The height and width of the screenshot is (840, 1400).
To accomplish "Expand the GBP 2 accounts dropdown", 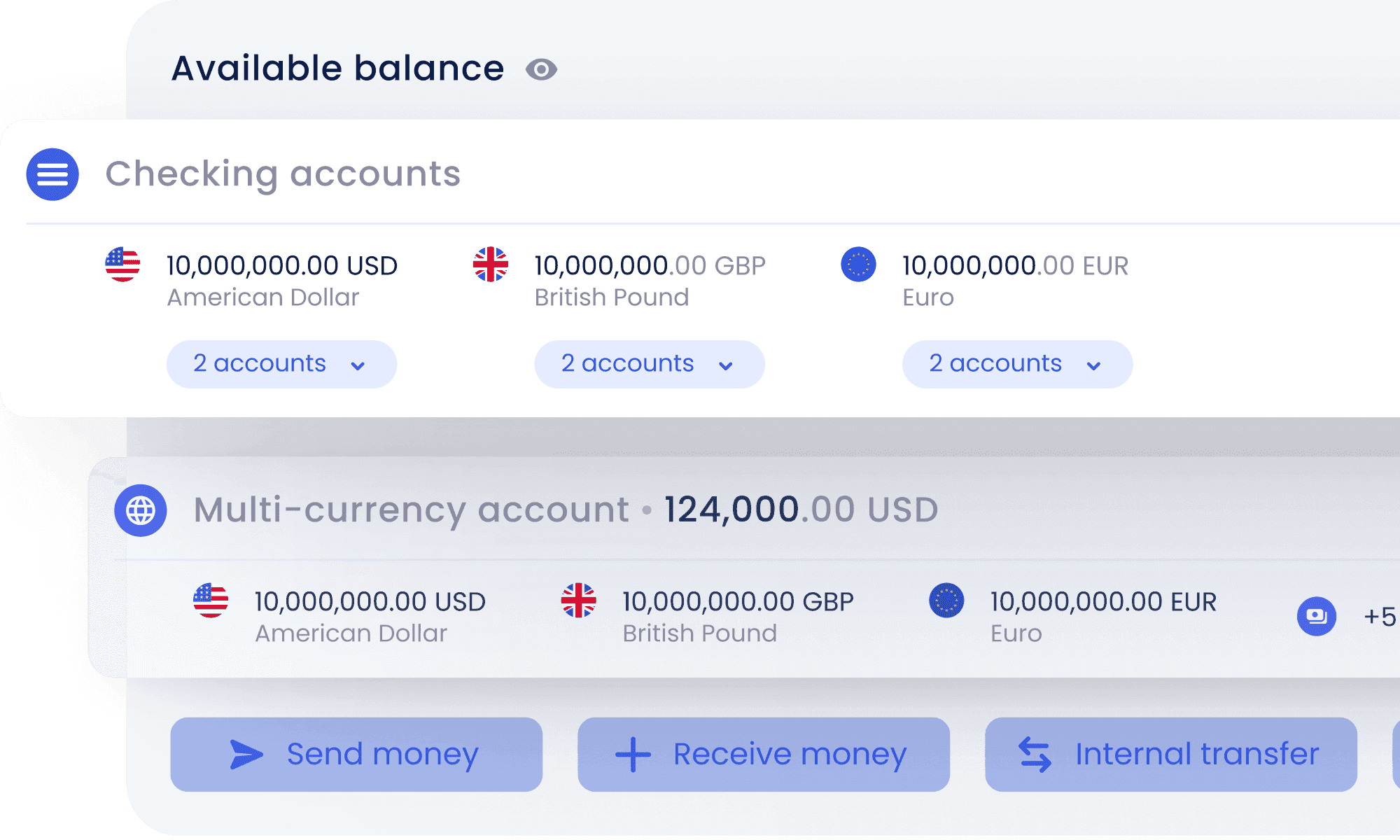I will click(x=650, y=364).
